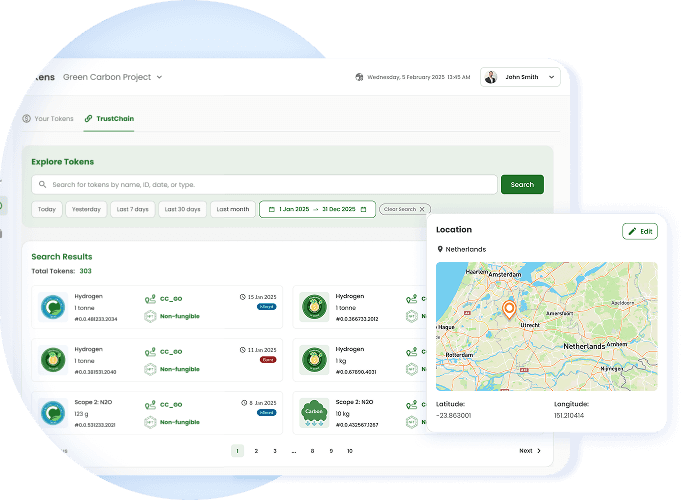Click token ID #0.0.67890.4031
The image size is (686, 500).
pyautogui.click(x=356, y=372)
